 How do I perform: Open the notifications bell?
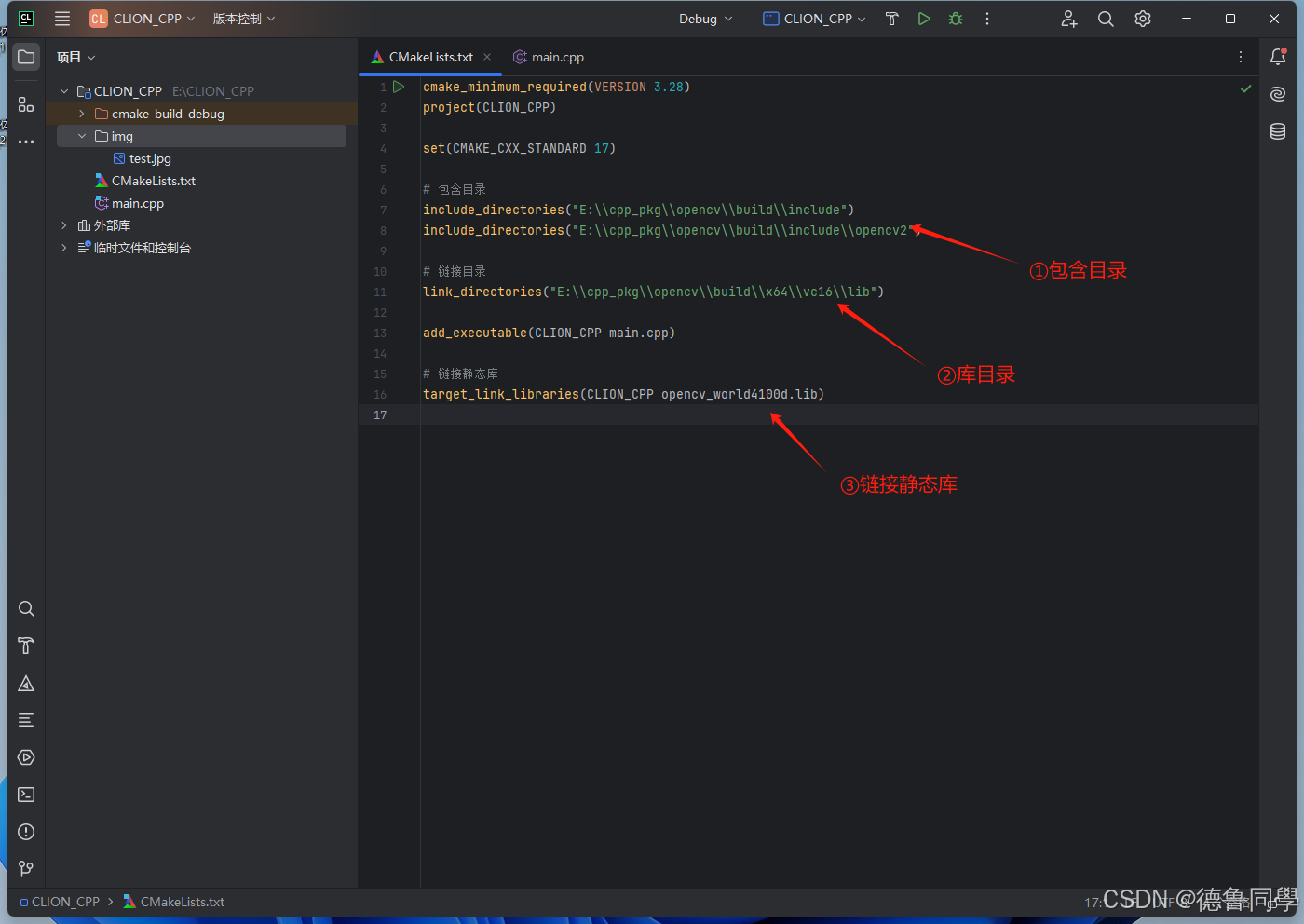point(1277,57)
